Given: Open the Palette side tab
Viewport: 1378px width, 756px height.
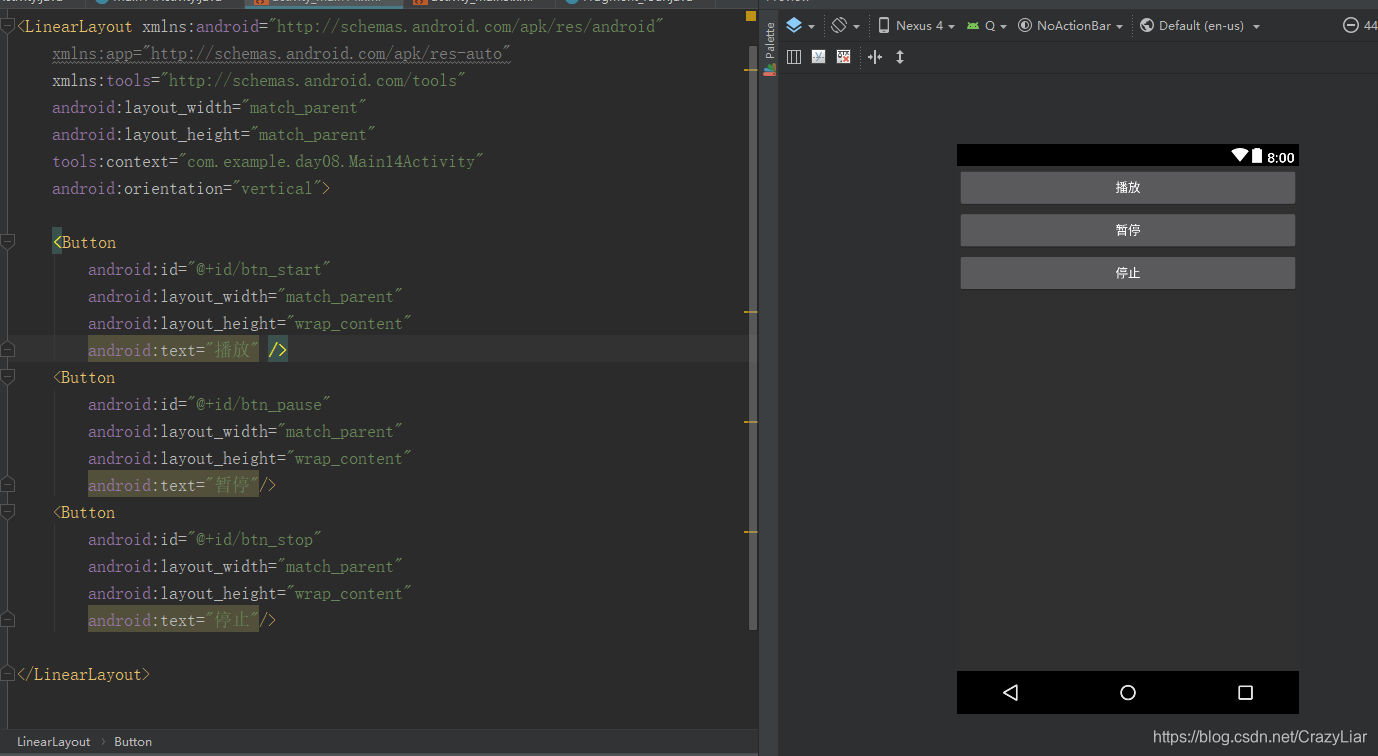Looking at the screenshot, I should click(769, 47).
